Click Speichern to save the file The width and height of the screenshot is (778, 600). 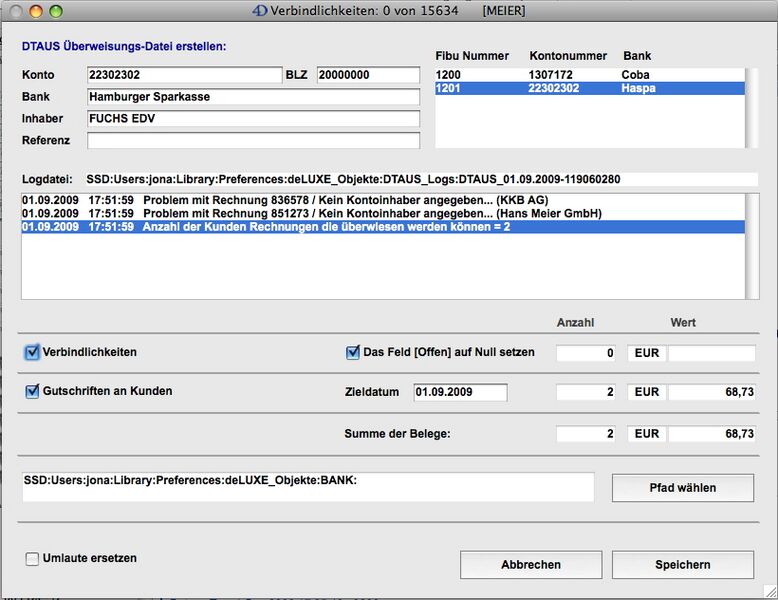(x=683, y=565)
